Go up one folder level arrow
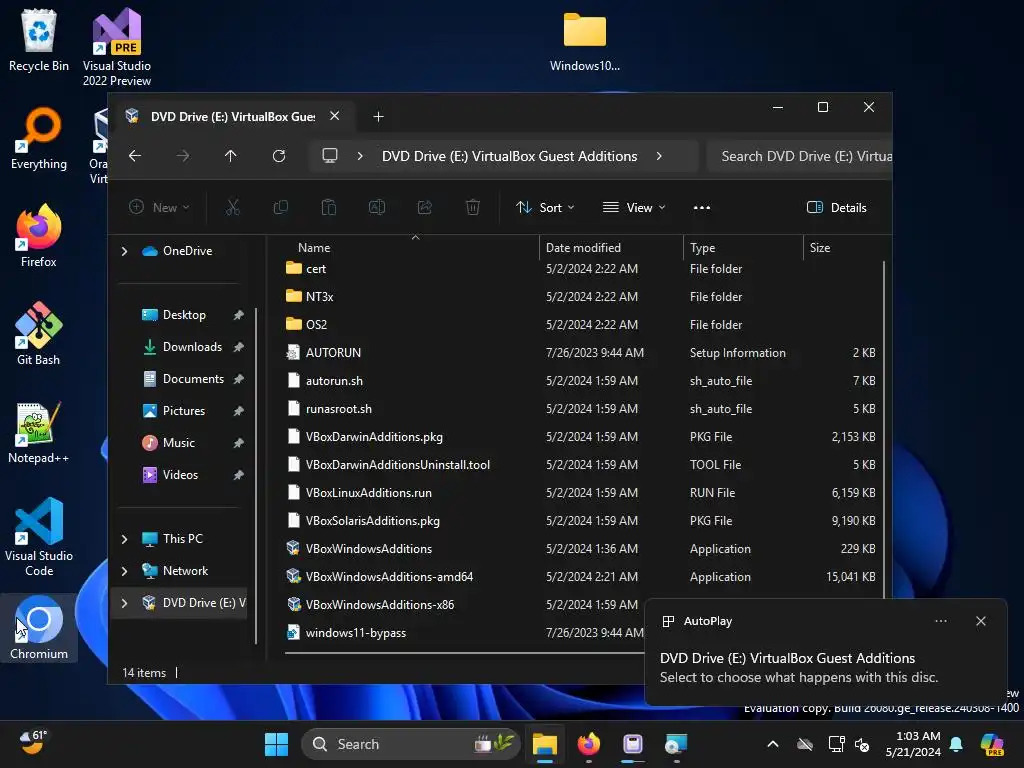 [231, 156]
